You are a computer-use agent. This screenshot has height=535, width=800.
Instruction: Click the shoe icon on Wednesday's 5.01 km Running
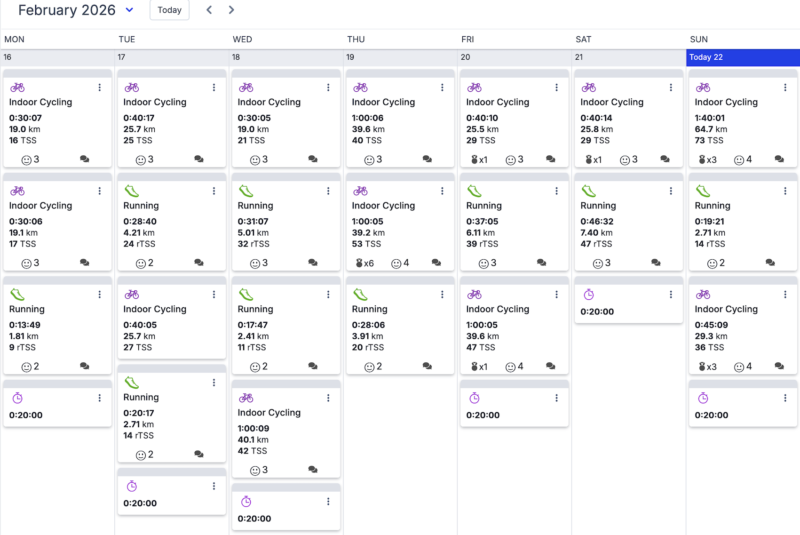[x=246, y=191]
